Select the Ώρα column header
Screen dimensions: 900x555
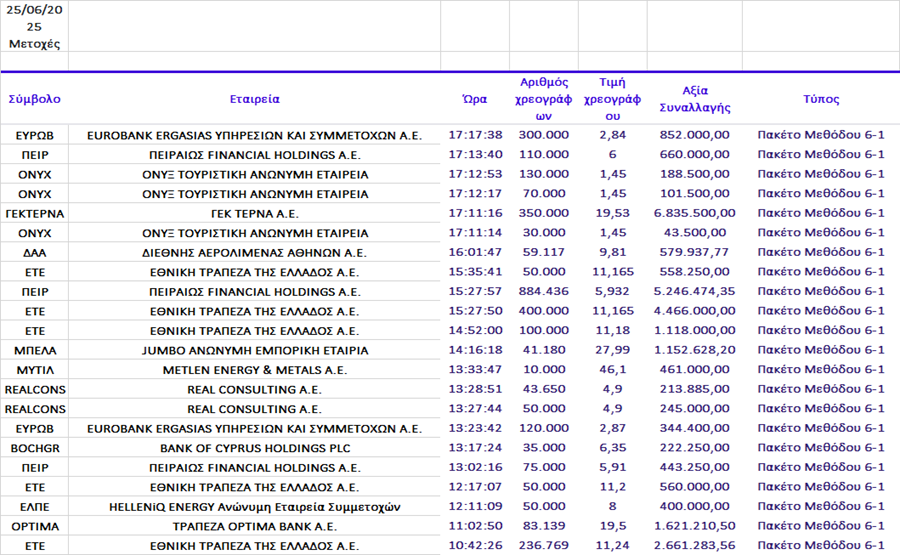[x=475, y=99]
